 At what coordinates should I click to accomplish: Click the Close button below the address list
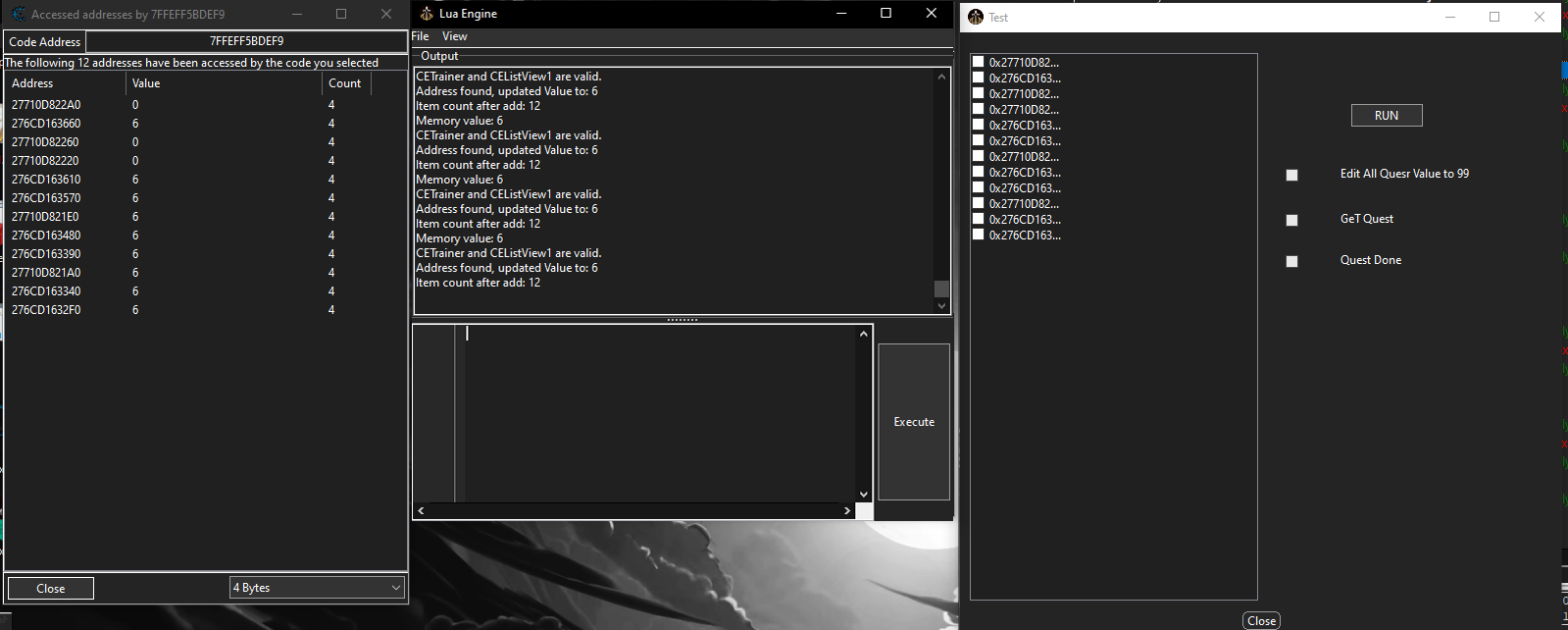tap(50, 588)
